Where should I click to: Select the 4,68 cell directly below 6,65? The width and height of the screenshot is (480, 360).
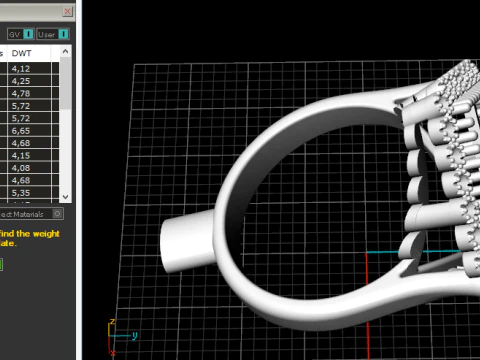[29, 143]
